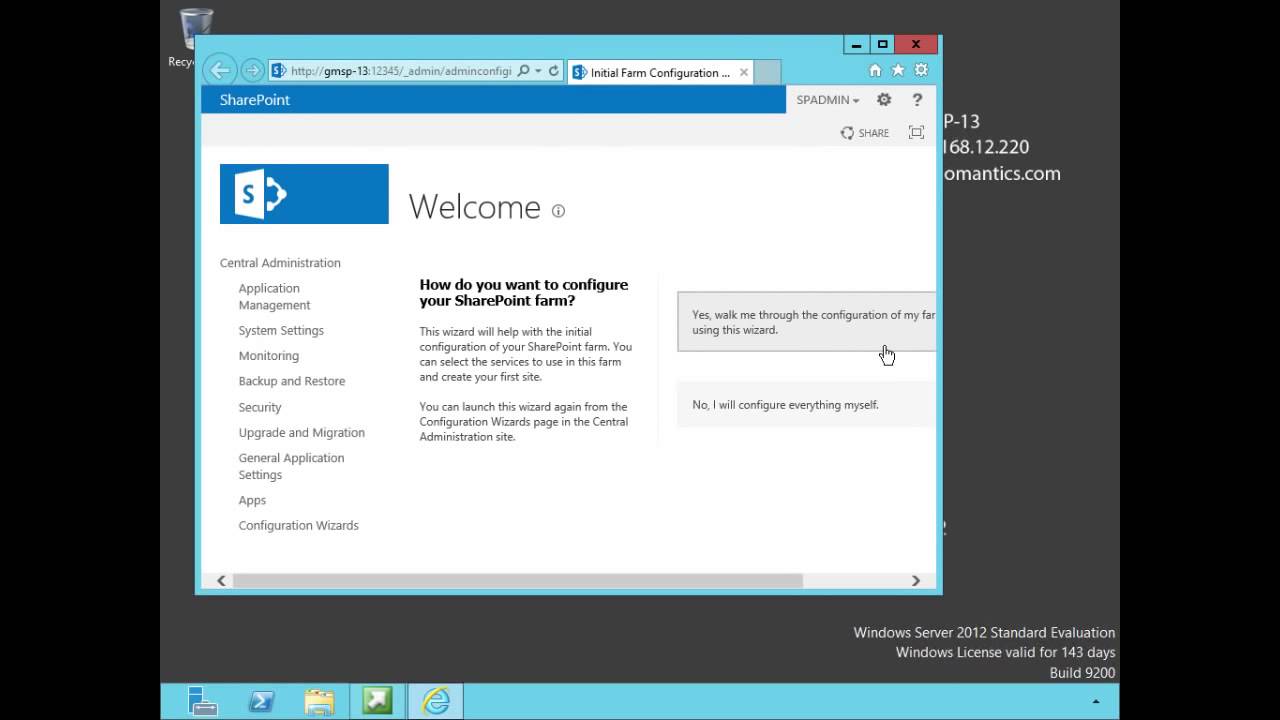Open File Explorer from the taskbar

coord(319,701)
